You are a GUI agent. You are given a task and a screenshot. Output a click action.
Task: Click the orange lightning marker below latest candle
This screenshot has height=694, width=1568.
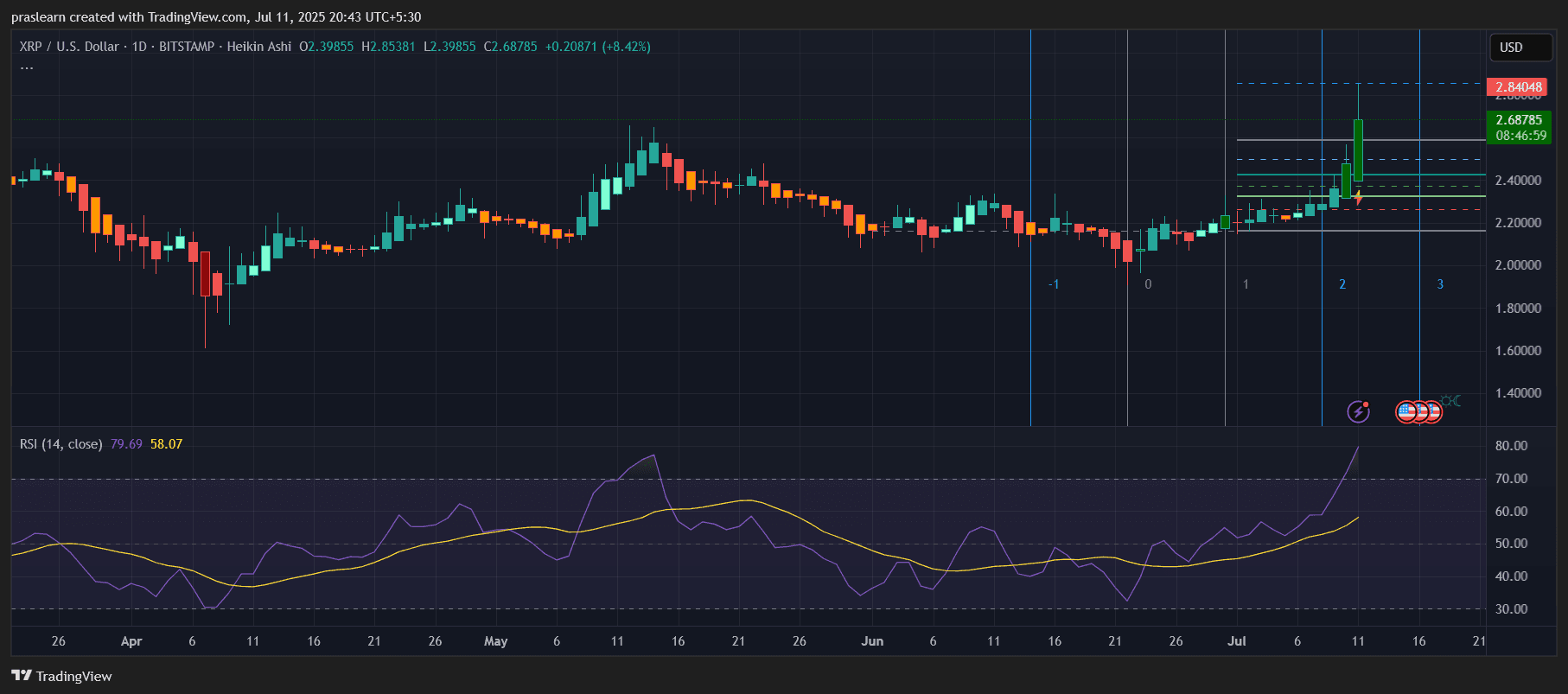point(1358,199)
